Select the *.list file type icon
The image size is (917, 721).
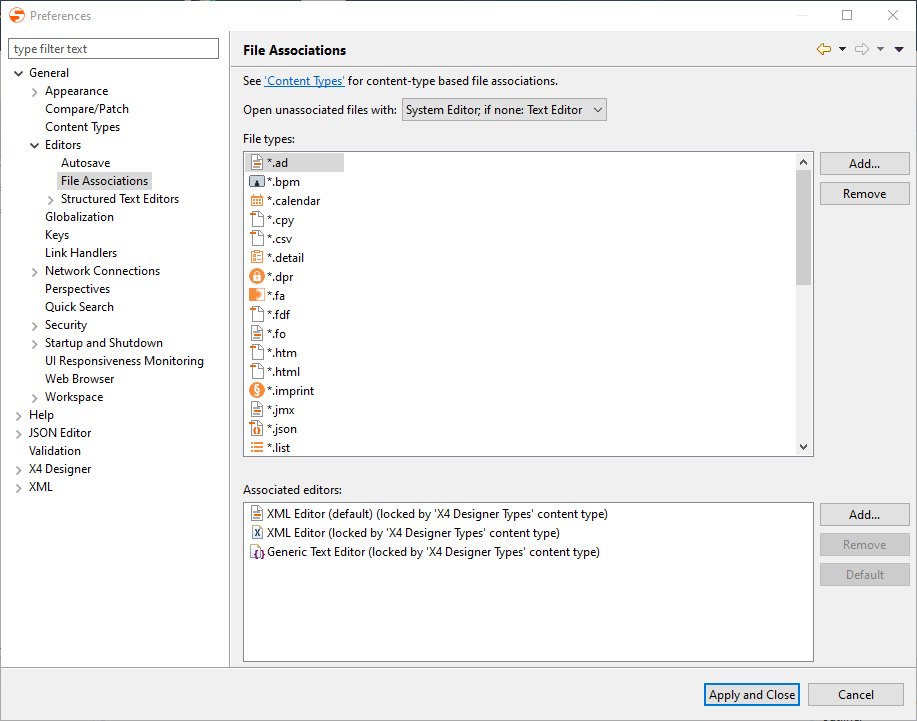pos(256,448)
